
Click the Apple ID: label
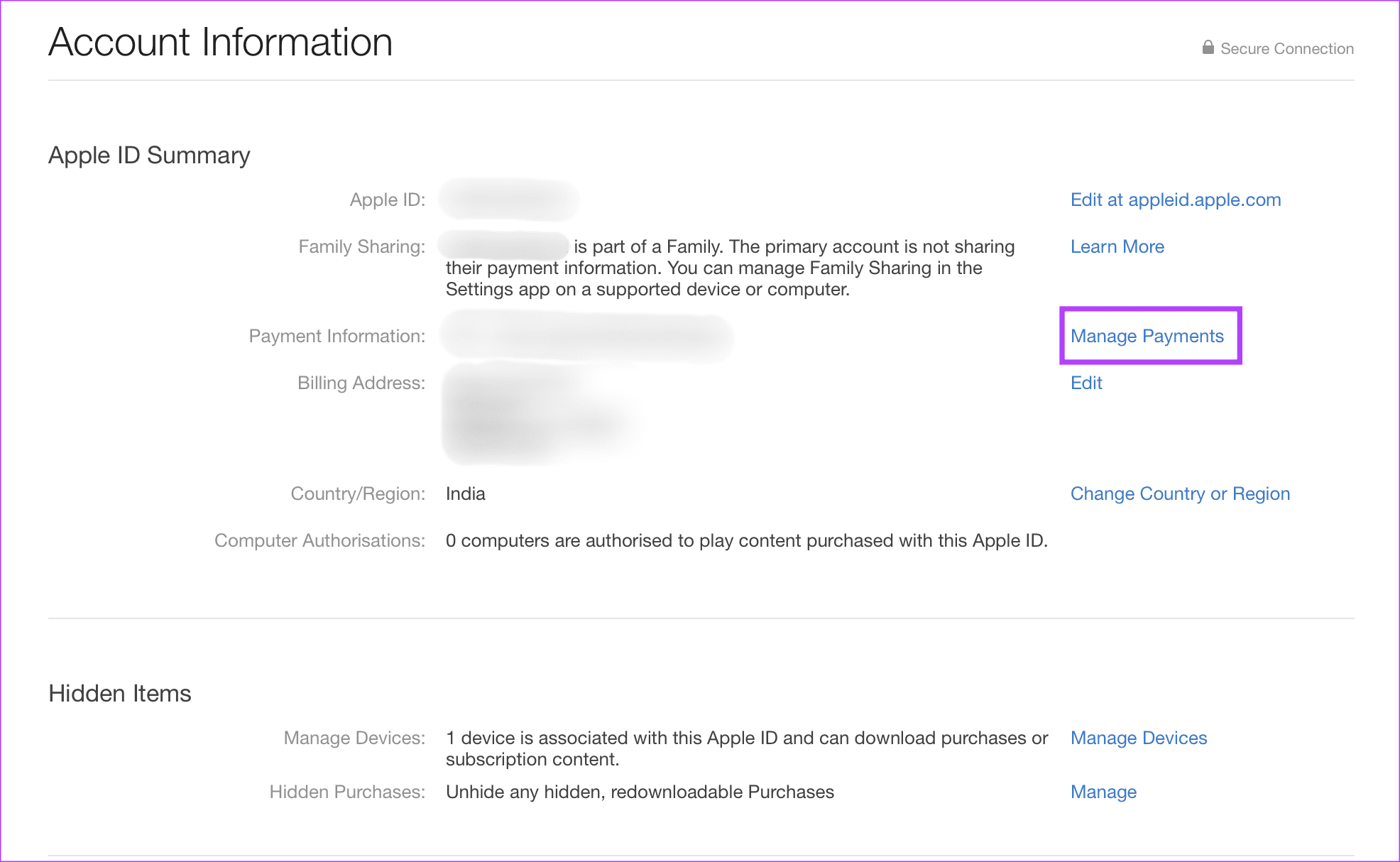[388, 200]
